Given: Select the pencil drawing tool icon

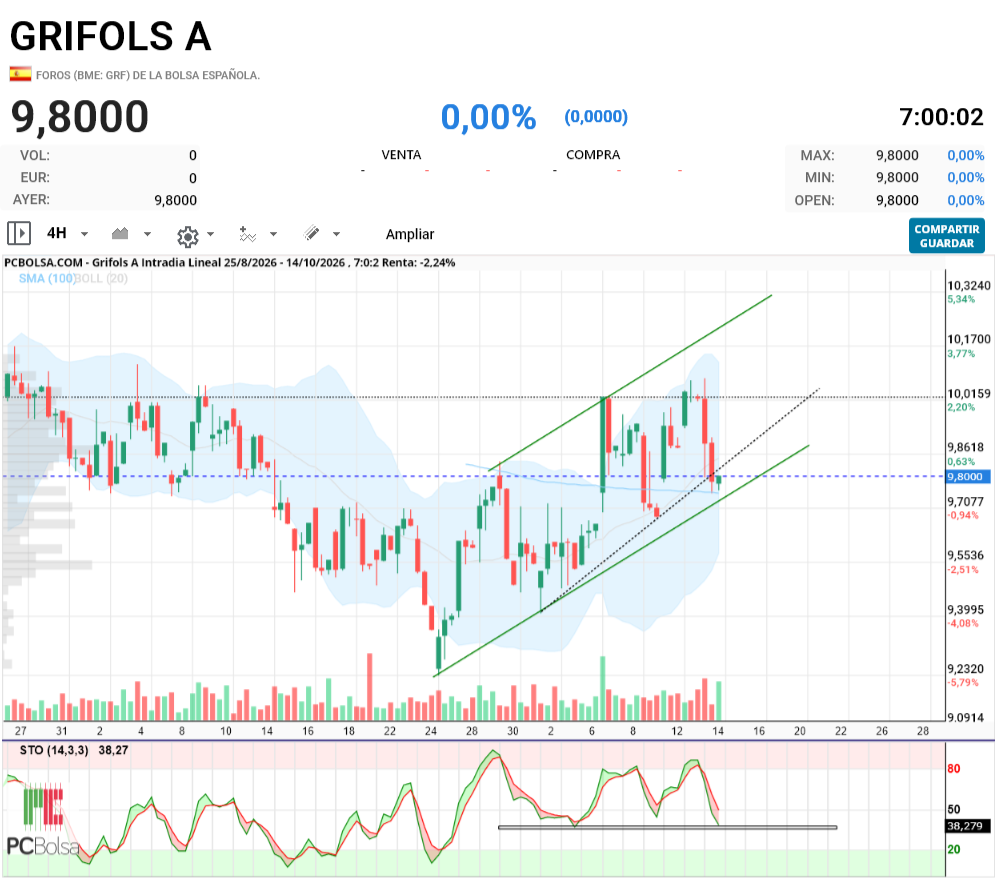Looking at the screenshot, I should click(312, 233).
